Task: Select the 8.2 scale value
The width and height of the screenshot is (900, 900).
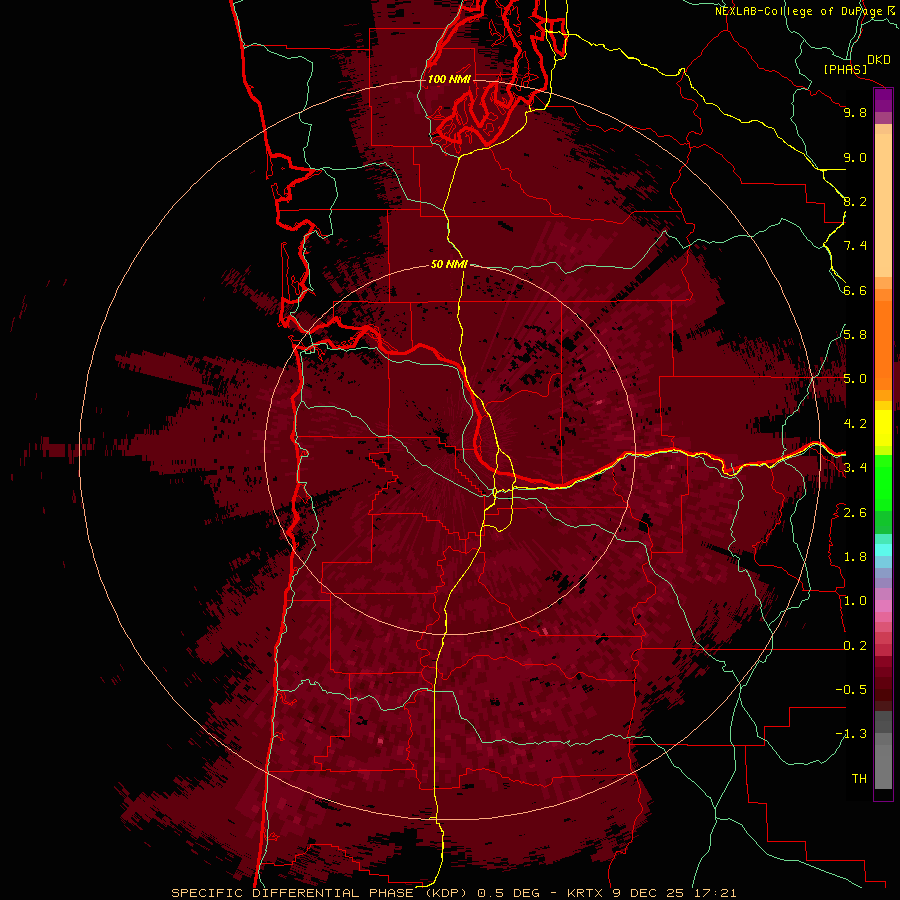Action: coord(855,201)
